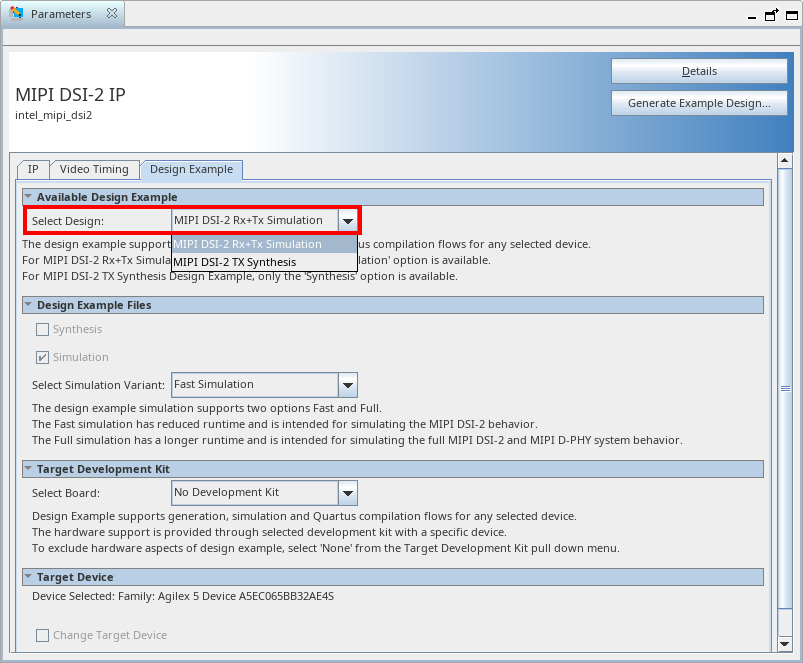This screenshot has width=803, height=663.
Task: Click the Select Simulation Variant label
Action: tap(98, 385)
